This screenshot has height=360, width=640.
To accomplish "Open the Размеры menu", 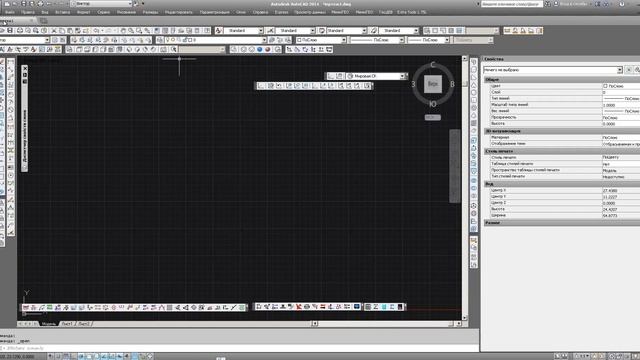I will click(x=151, y=12).
